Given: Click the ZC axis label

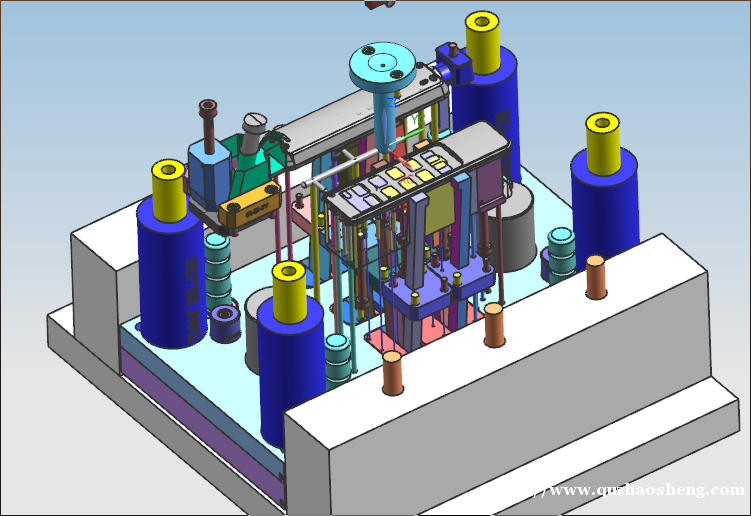Looking at the screenshot, I should coord(393,103).
